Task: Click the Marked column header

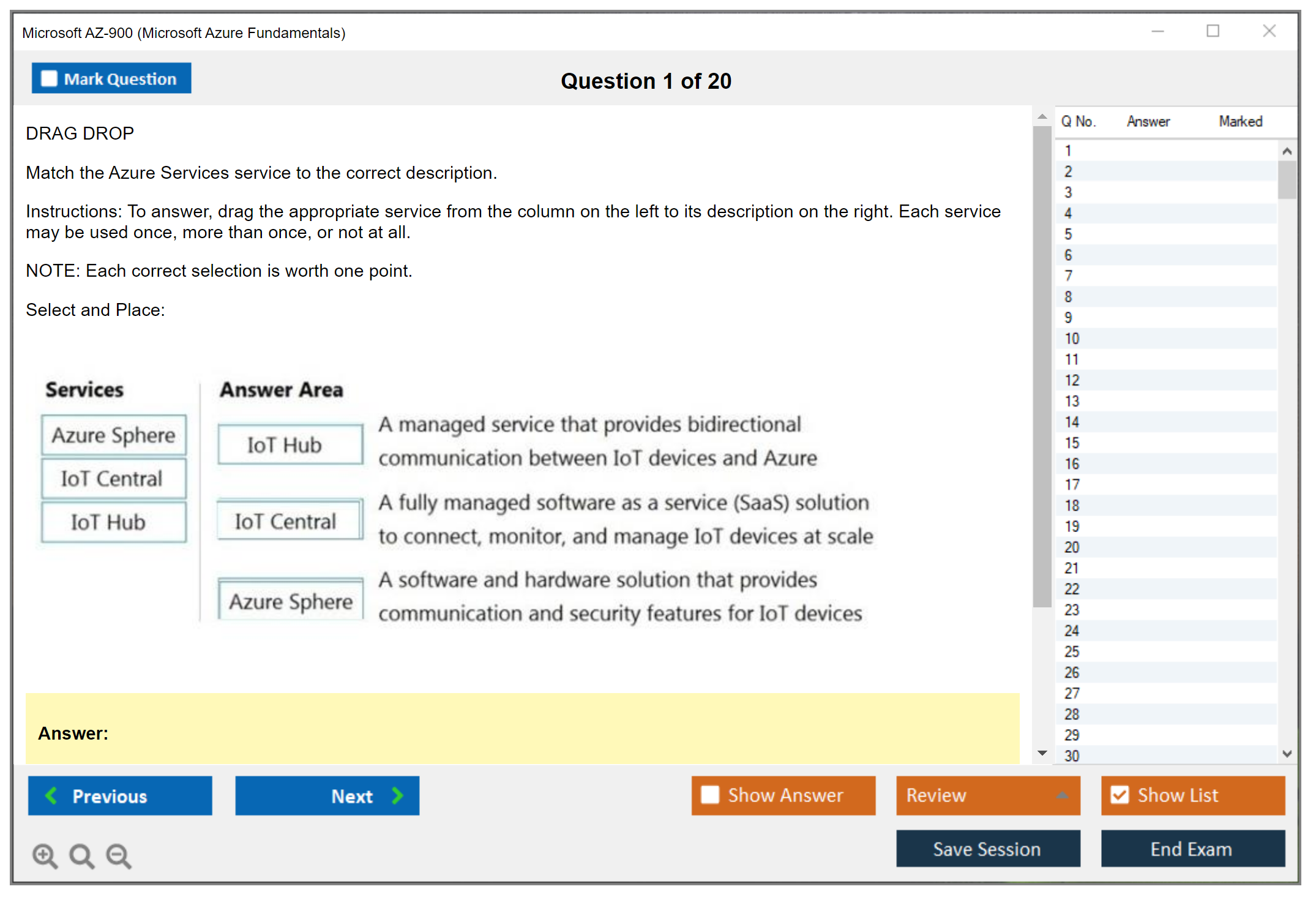Action: pos(1240,121)
